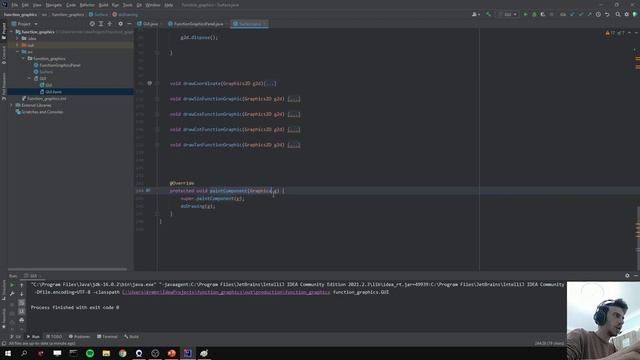Rerun the program in Run panel
Image resolution: width=640 pixels, height=360 pixels.
[12, 285]
